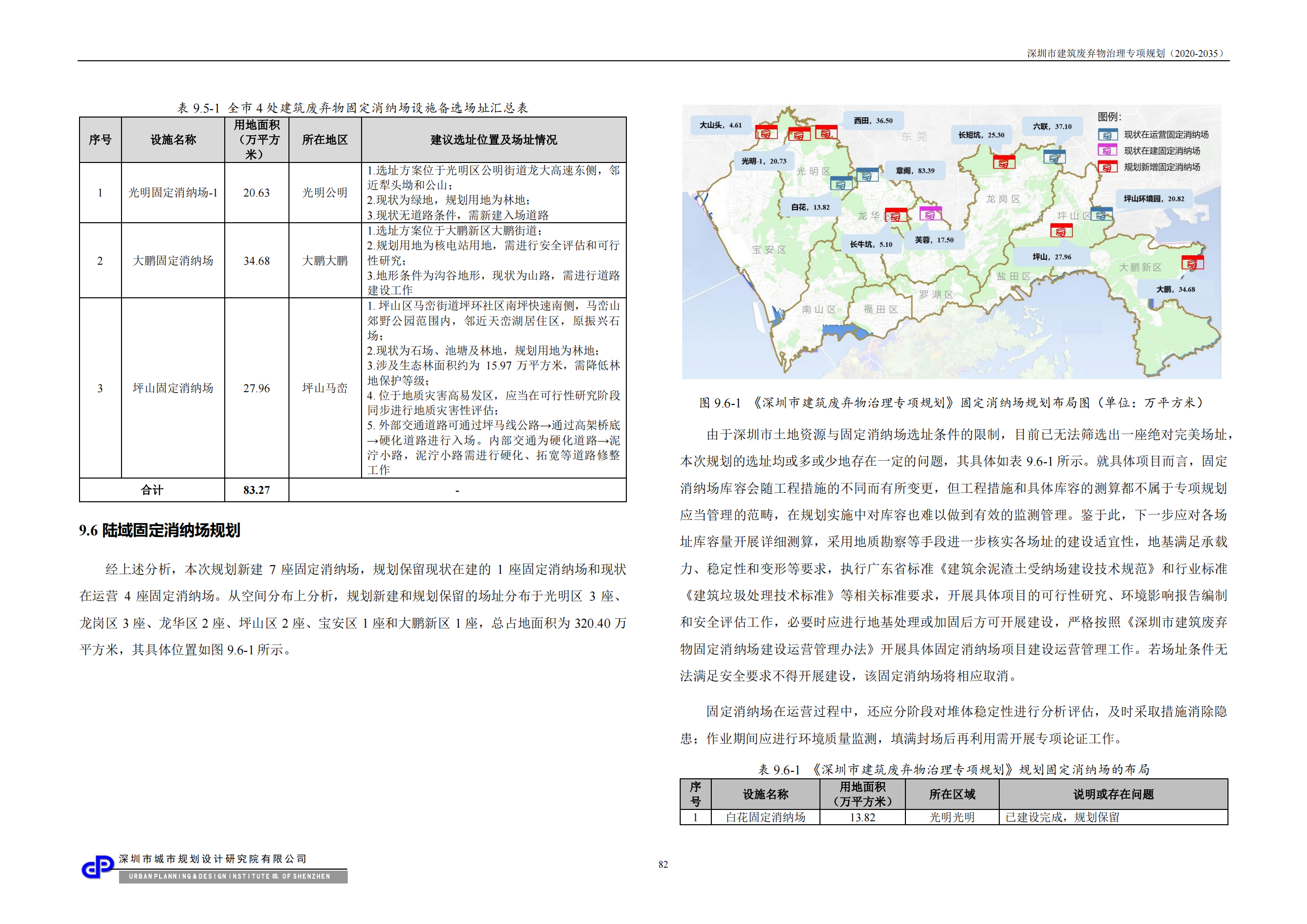Select the 白花固定消纳场 table cell
Screen dimensions: 1307x924
[766, 817]
